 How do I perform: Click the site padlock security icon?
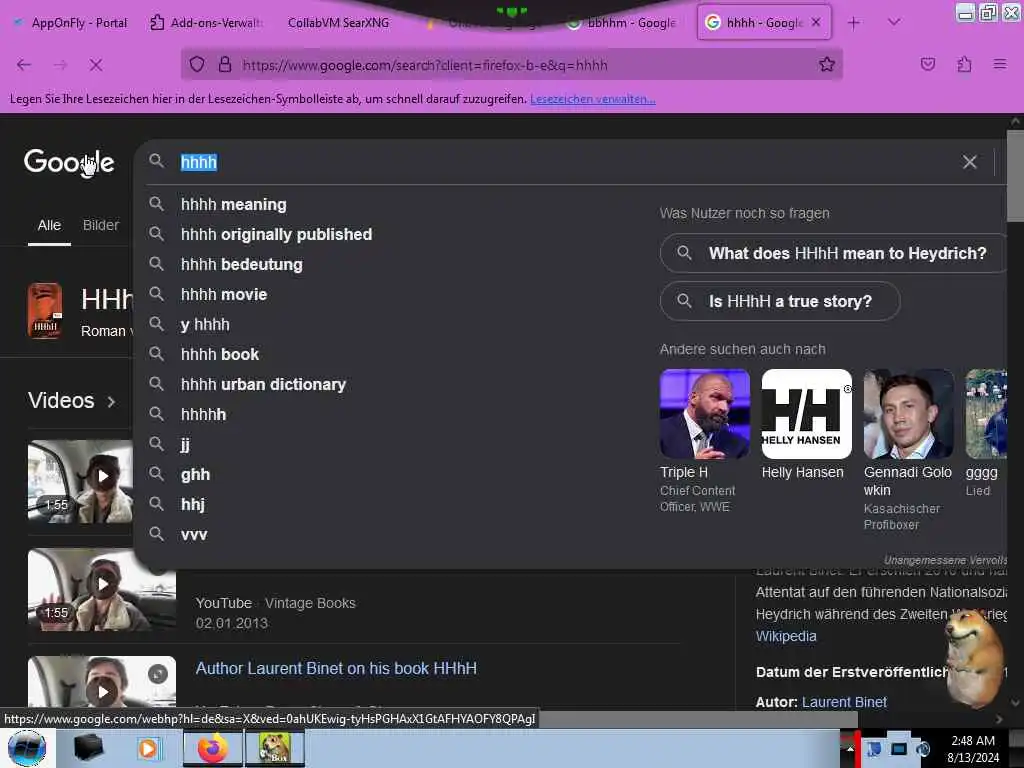(225, 65)
